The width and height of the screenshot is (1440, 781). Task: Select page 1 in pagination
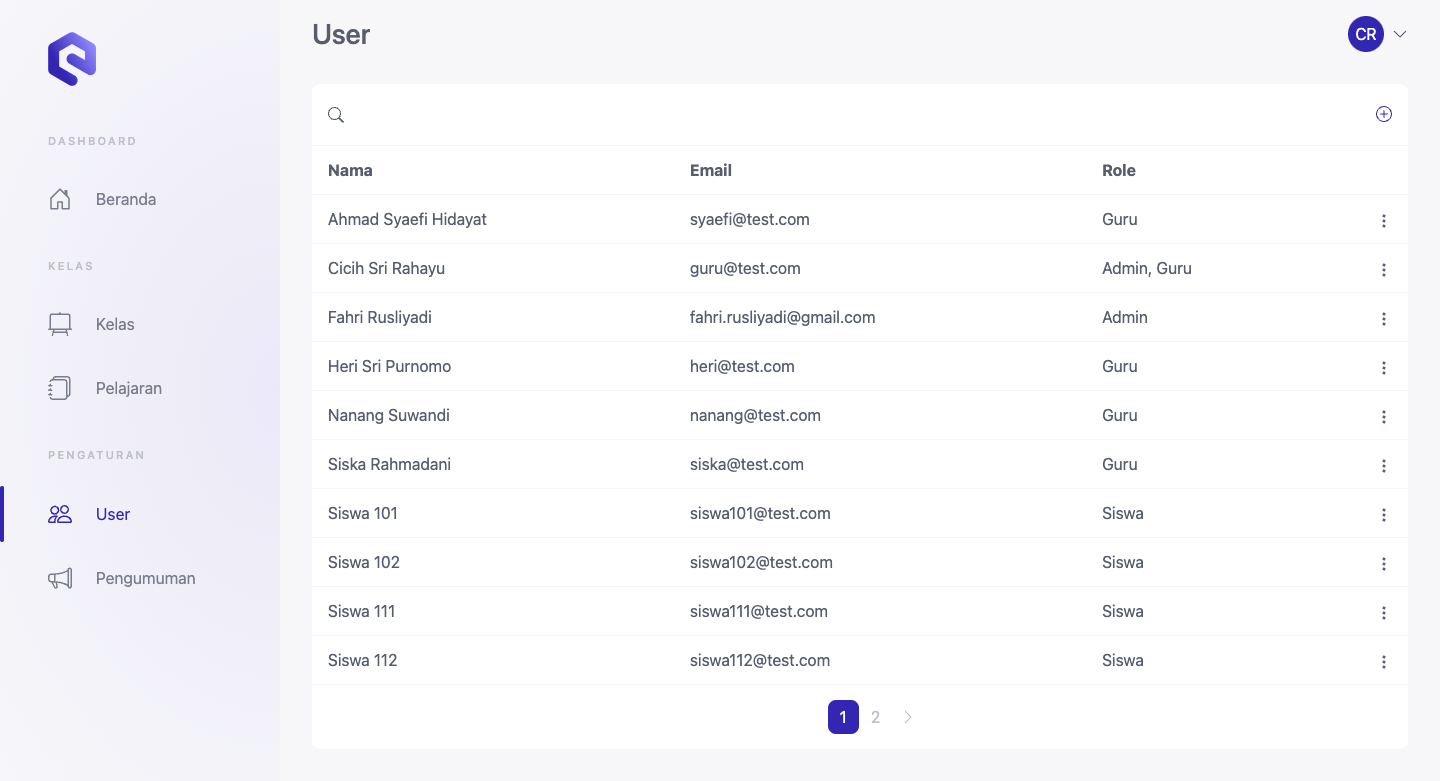coord(843,717)
